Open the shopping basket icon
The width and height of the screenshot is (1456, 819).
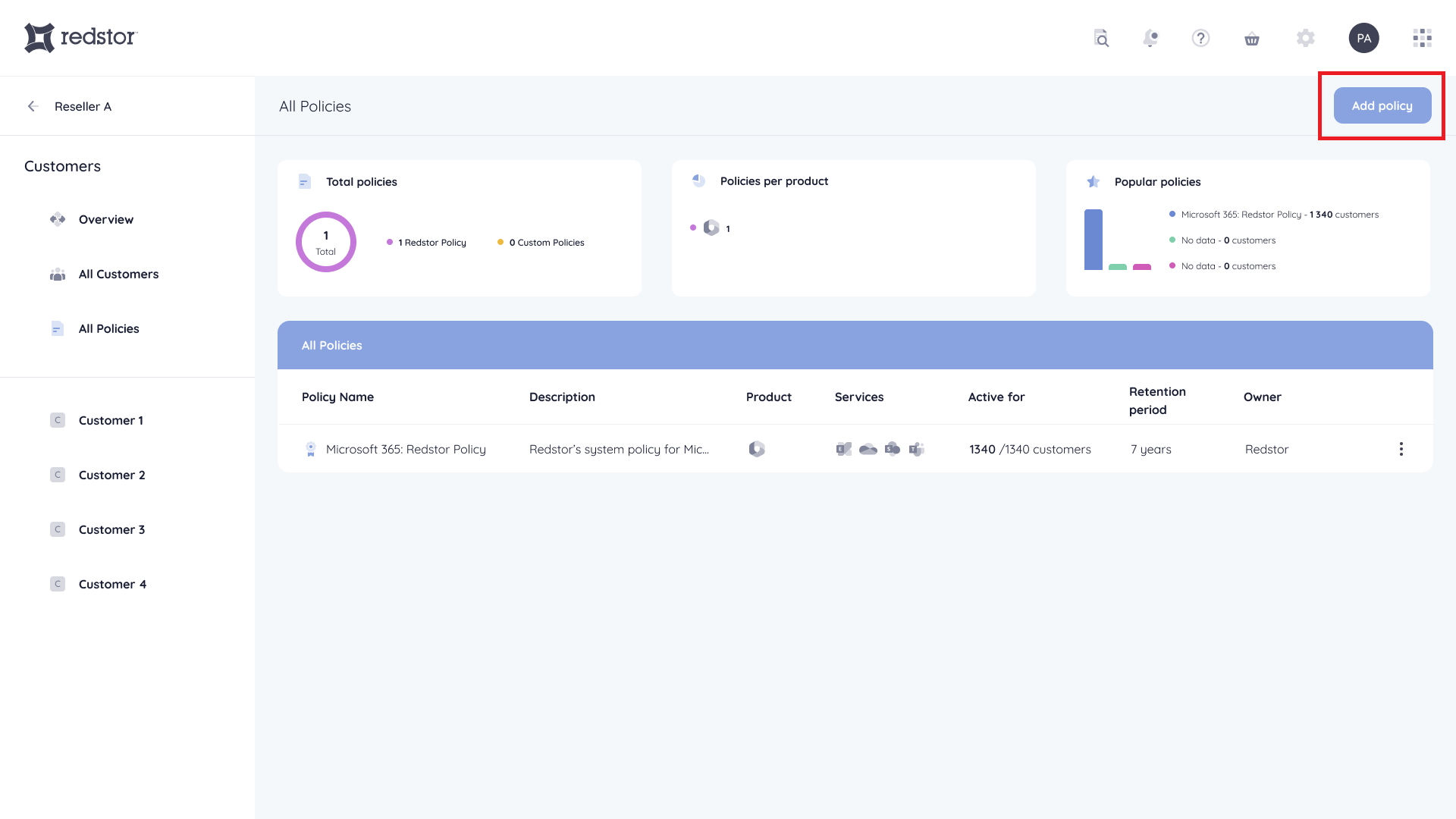pyautogui.click(x=1252, y=39)
